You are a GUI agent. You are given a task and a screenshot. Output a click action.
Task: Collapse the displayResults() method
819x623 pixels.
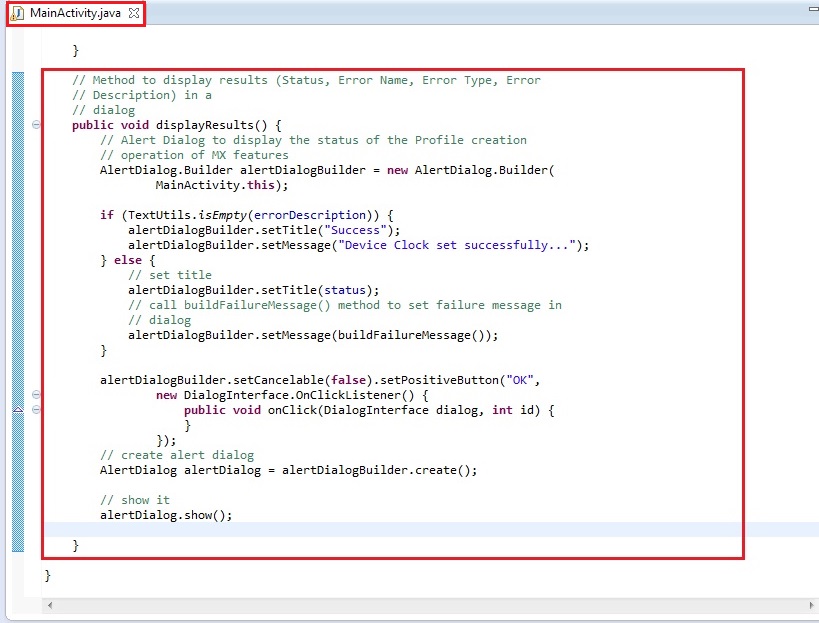37,125
